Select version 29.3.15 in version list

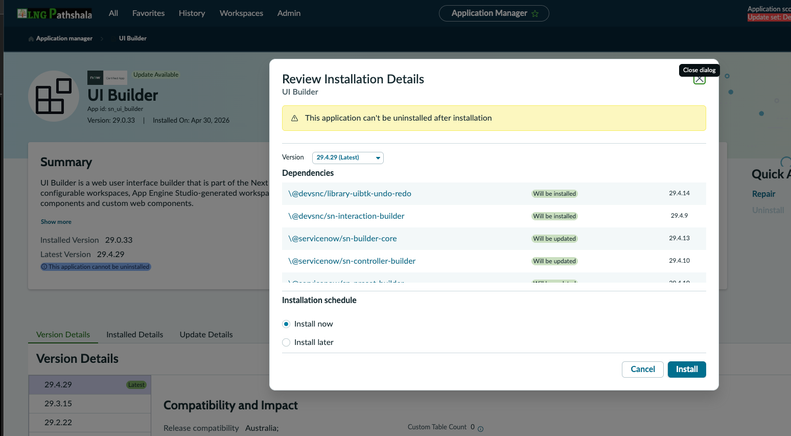[90, 404]
